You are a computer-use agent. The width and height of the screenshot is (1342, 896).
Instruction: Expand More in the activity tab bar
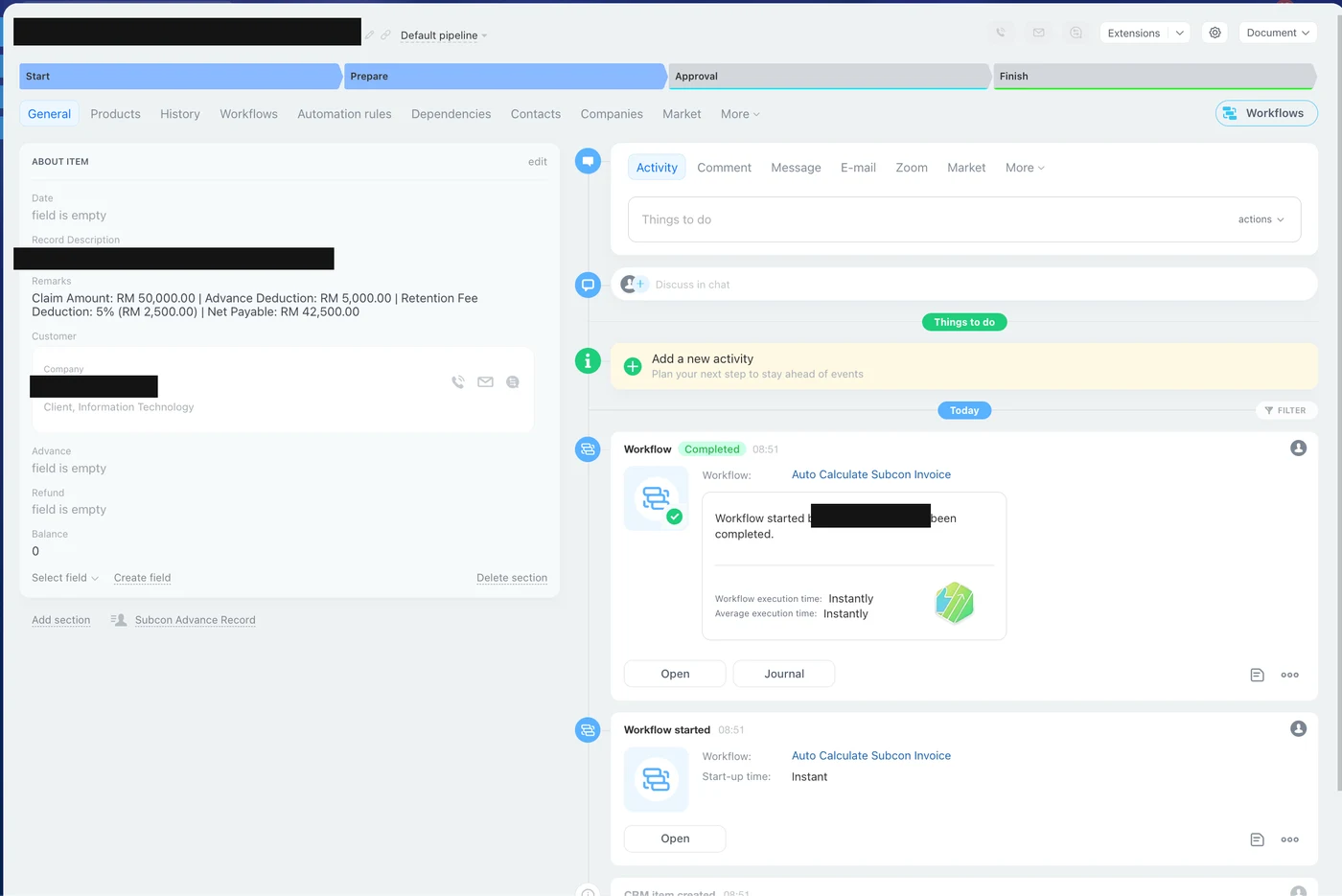pos(1025,168)
